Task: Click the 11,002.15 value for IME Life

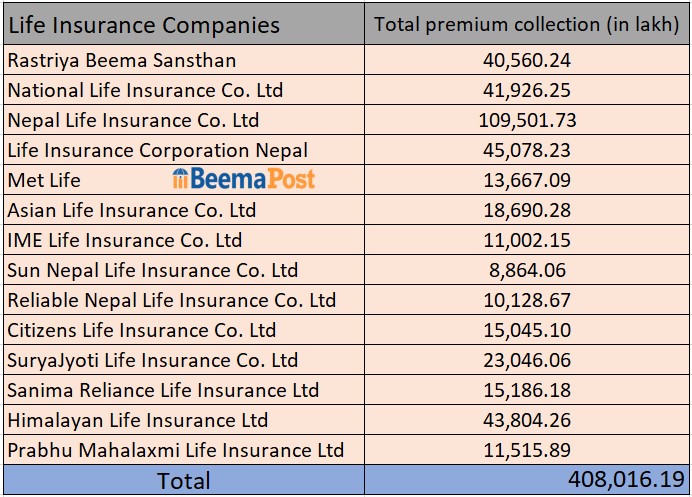Action: coord(527,240)
